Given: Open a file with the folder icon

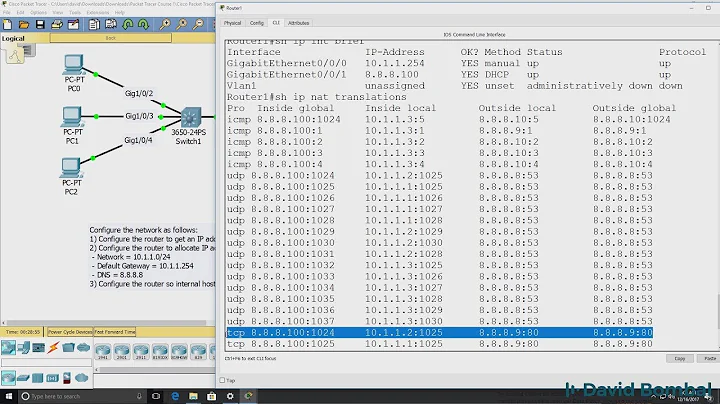Looking at the screenshot, I should (x=24, y=24).
